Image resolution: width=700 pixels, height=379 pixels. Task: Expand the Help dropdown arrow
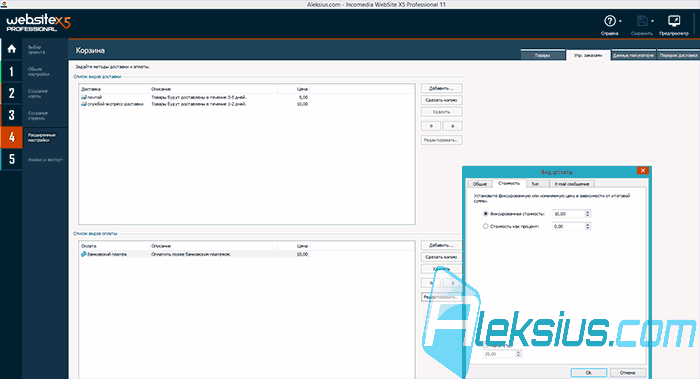click(x=620, y=21)
